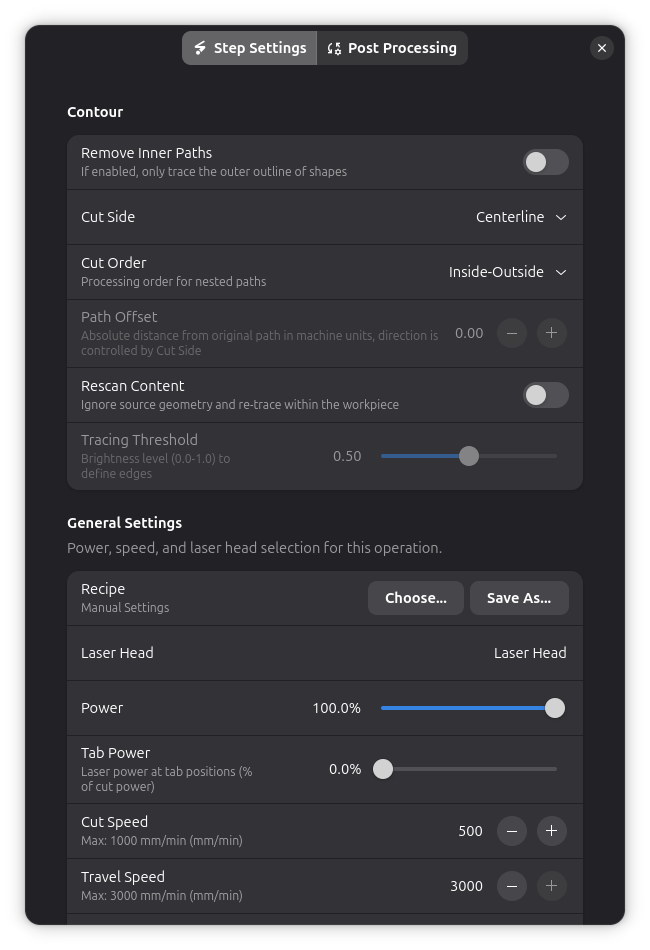650x950 pixels.
Task: Toggle the Rescan Content switch
Action: pos(545,395)
